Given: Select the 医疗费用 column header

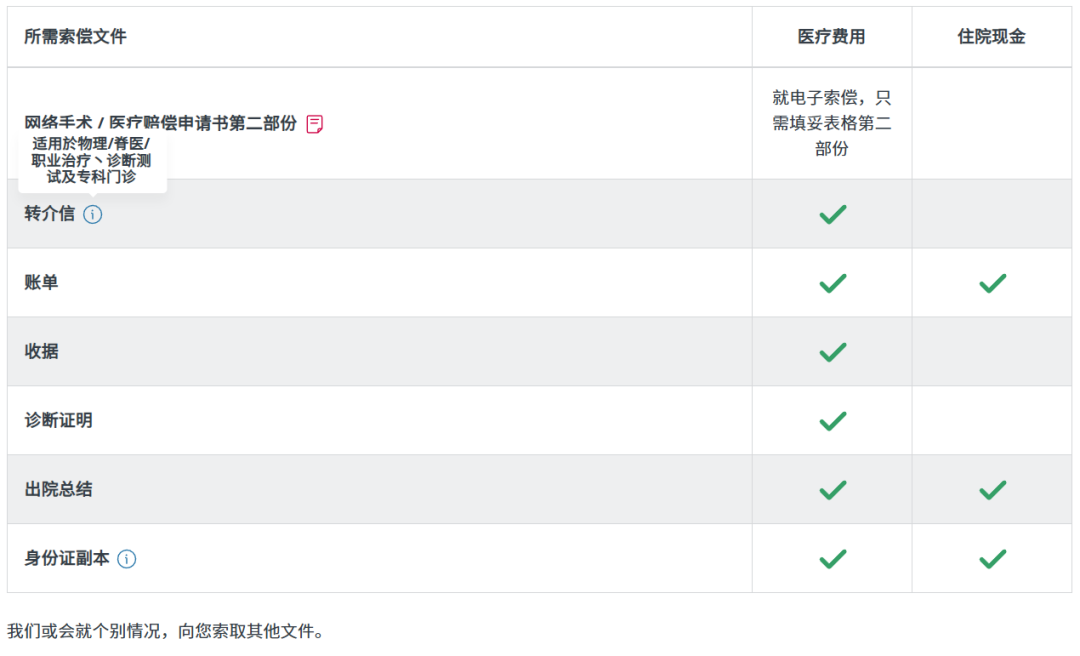Looking at the screenshot, I should pos(831,37).
